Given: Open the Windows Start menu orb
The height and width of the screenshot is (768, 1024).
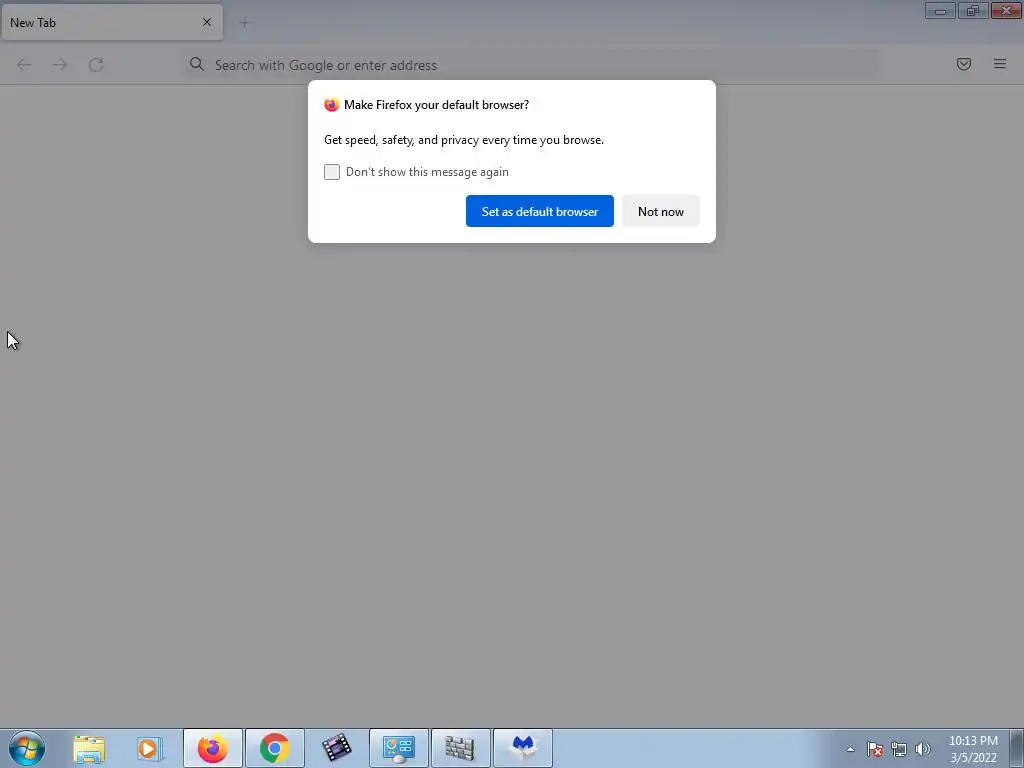Looking at the screenshot, I should [x=27, y=748].
